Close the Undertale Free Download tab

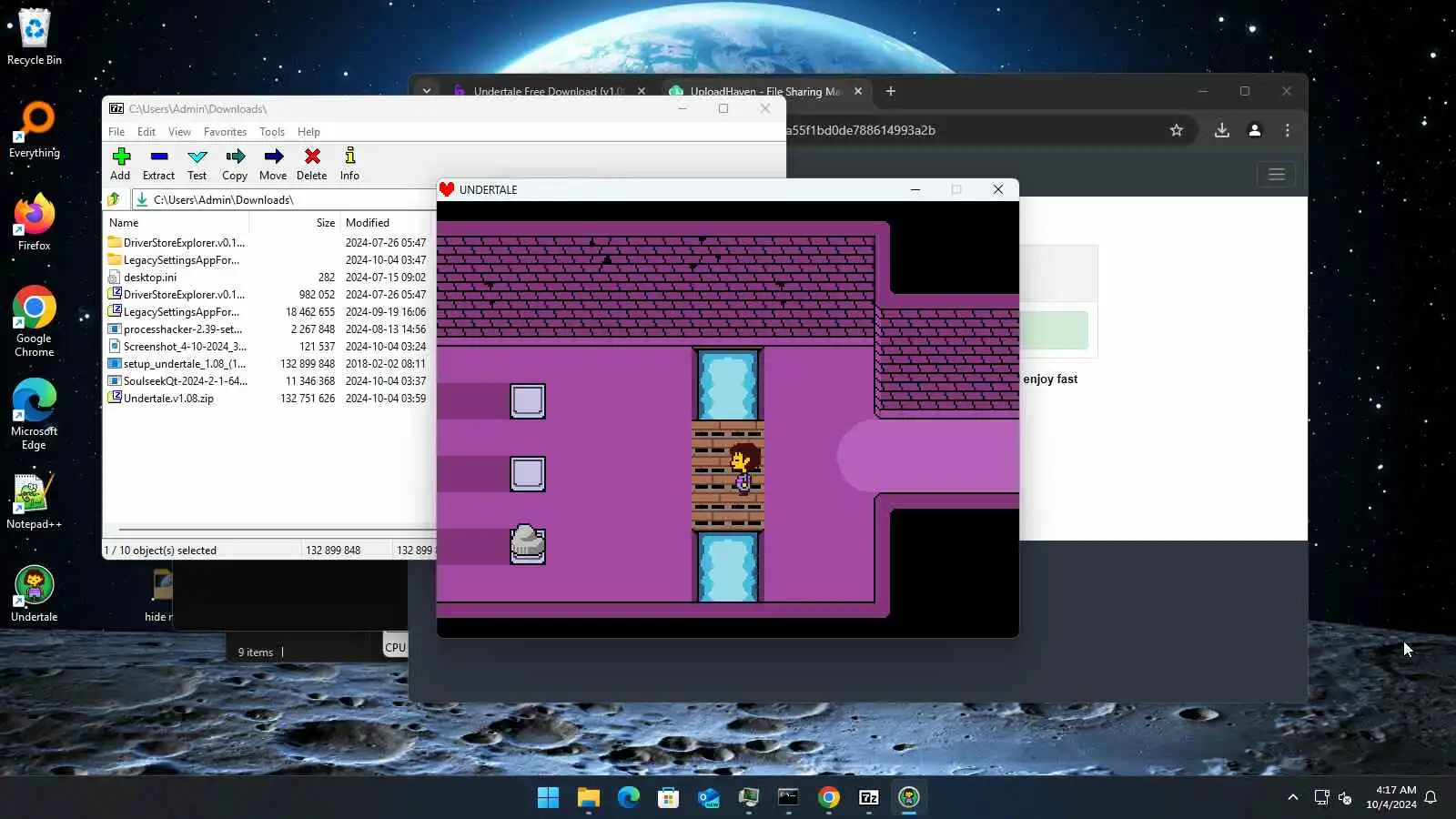642,91
